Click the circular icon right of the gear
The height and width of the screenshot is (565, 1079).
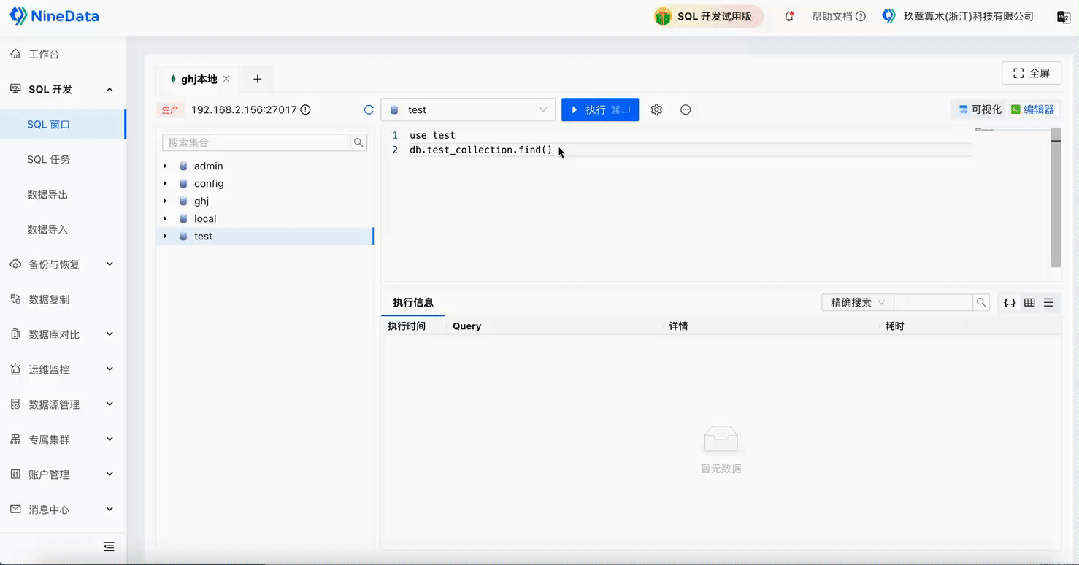point(686,110)
